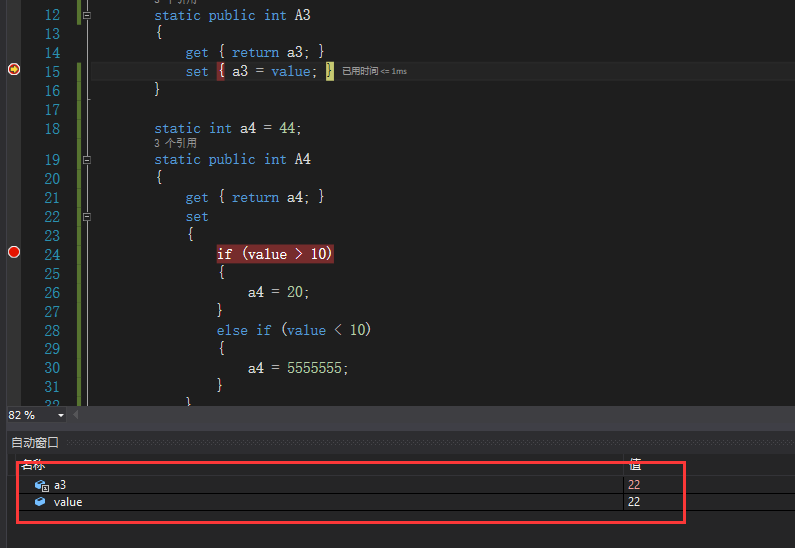Click the get { return a3; } line

coord(255,52)
